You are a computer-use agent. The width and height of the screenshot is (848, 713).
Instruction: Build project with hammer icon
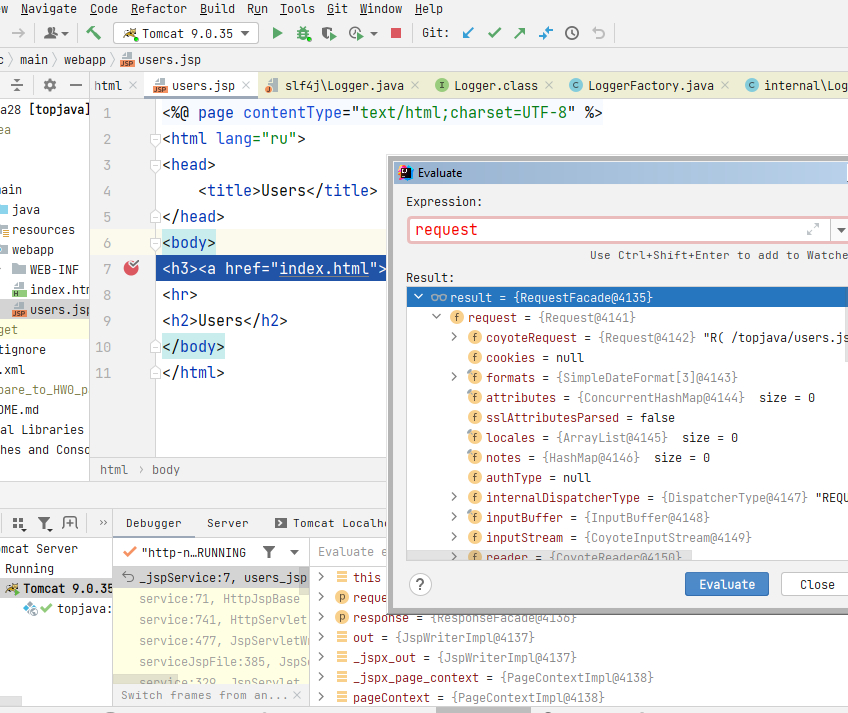[94, 34]
